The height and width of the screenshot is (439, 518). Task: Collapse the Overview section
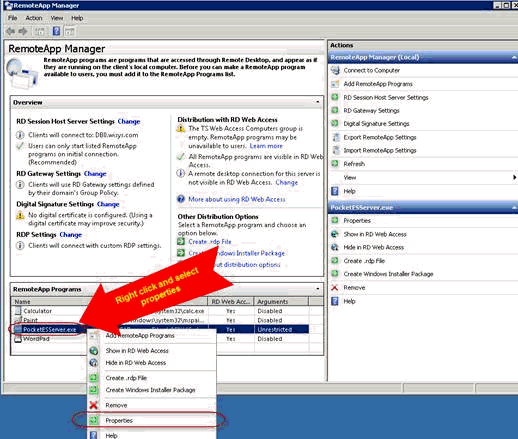[318, 102]
